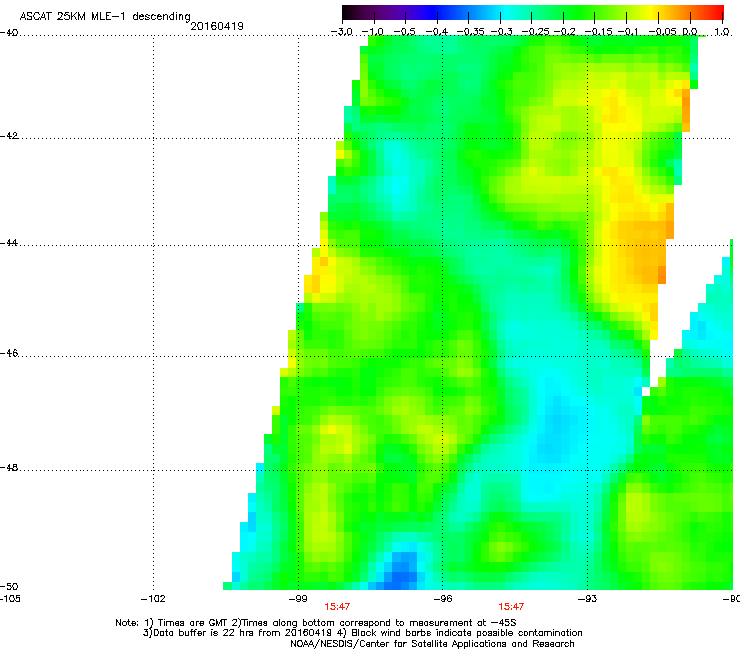Click the colorbar label -0.4

point(437,32)
